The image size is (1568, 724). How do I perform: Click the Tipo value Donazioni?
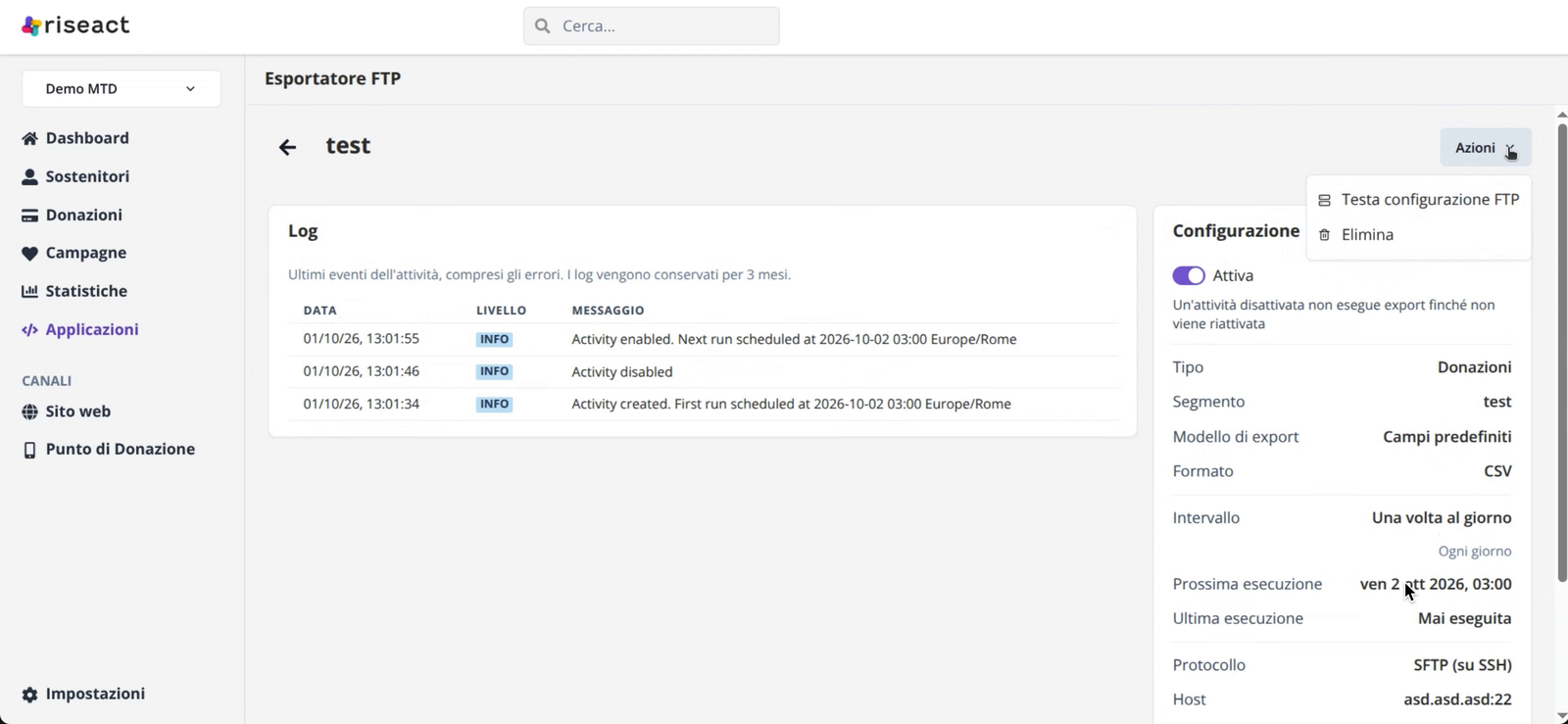1474,367
